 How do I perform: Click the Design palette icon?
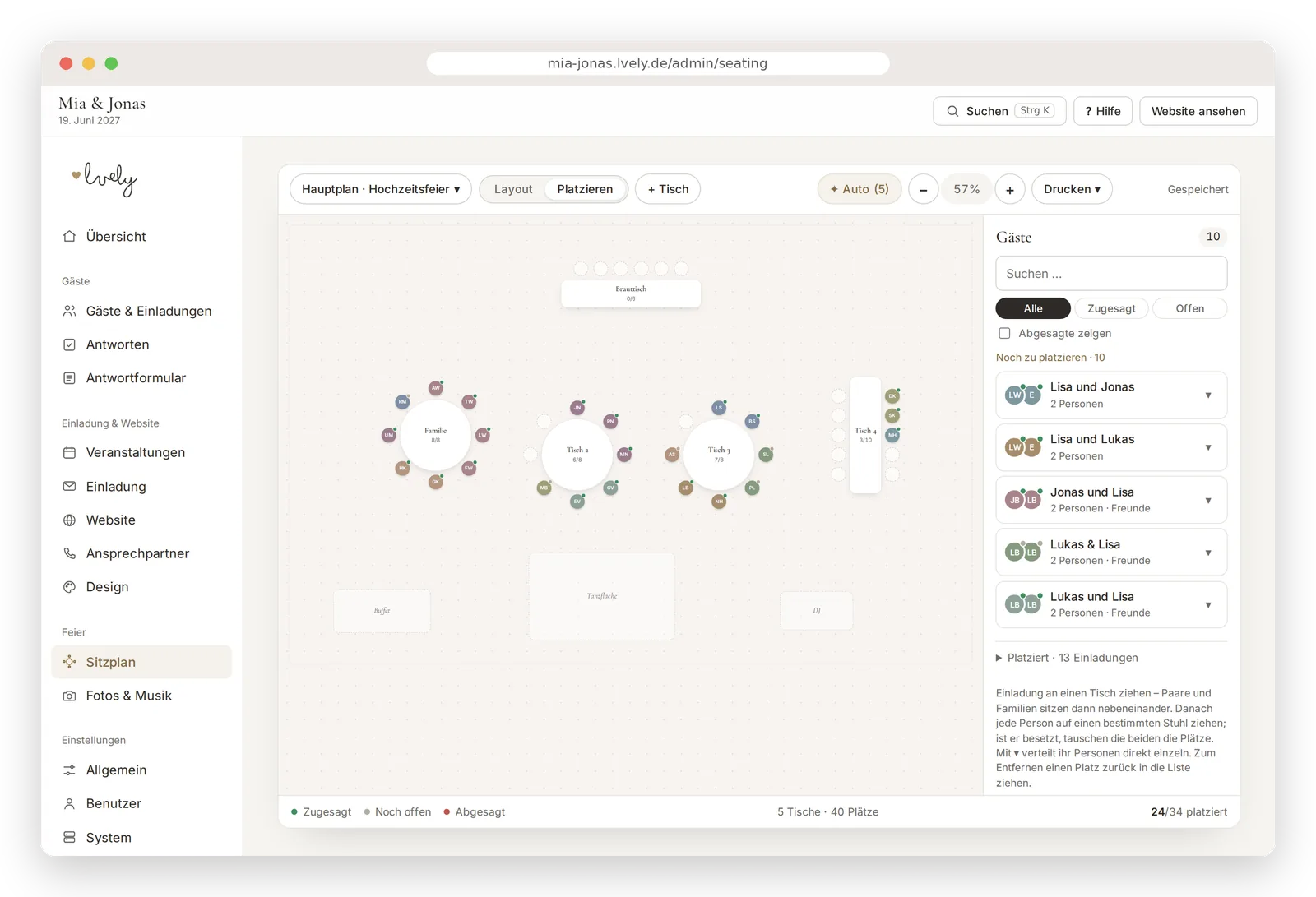[70, 587]
